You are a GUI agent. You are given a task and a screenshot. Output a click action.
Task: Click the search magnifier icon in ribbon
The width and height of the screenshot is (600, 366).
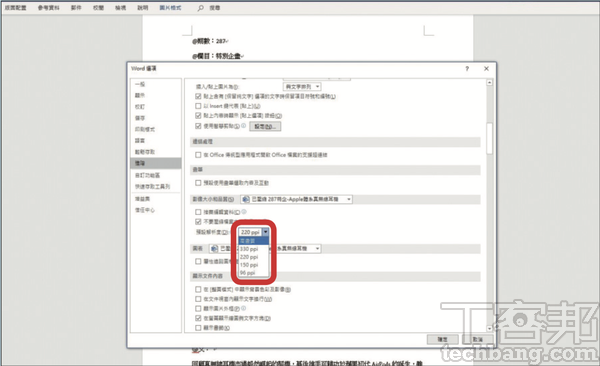point(200,8)
